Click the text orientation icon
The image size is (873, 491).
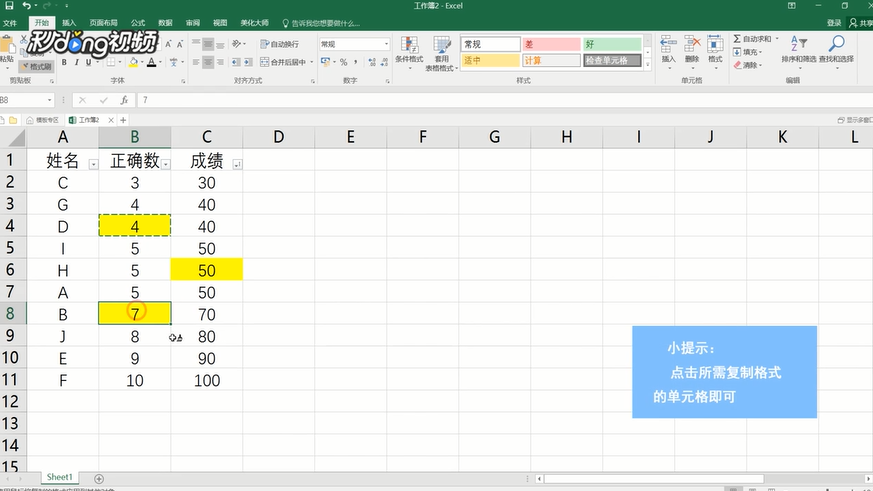(x=237, y=44)
